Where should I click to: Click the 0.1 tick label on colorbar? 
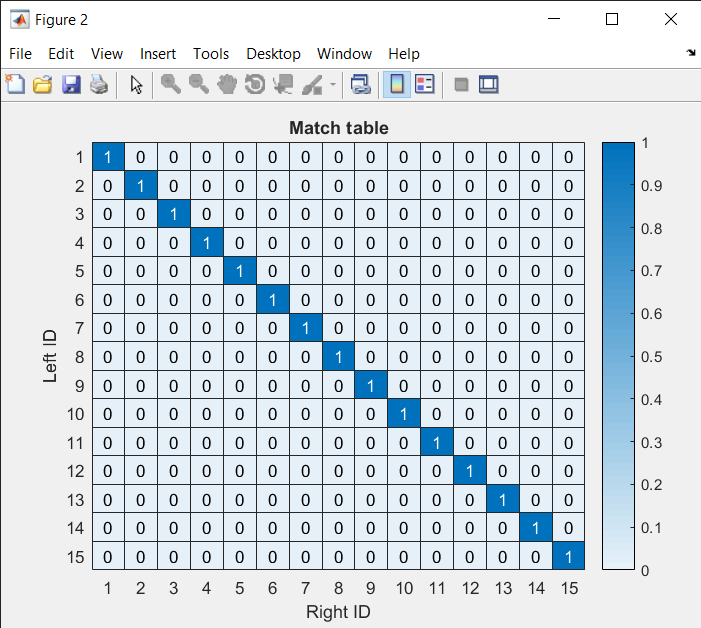[x=651, y=528]
